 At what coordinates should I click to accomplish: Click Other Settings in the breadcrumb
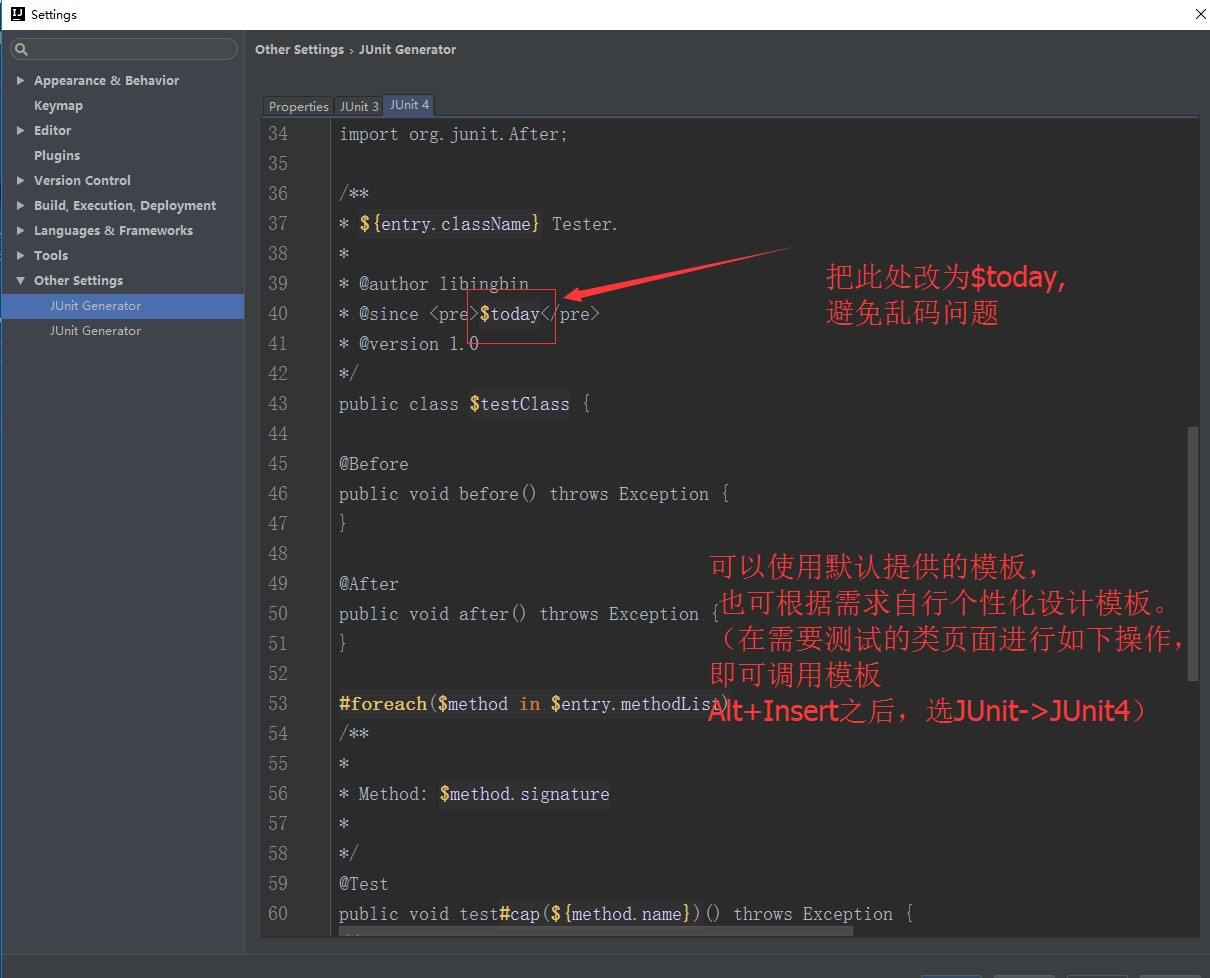click(299, 49)
